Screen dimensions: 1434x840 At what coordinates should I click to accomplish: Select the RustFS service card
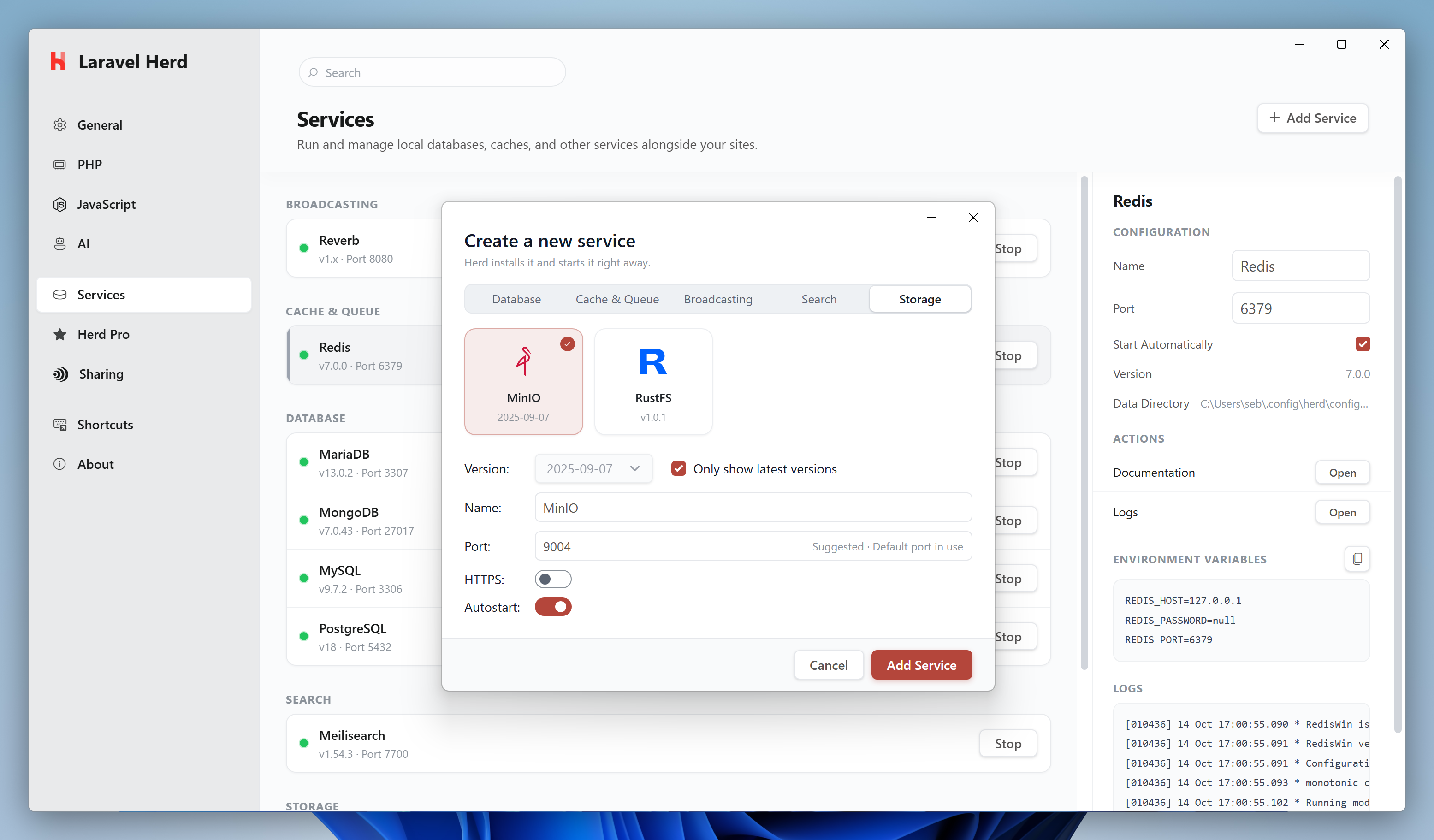[653, 381]
